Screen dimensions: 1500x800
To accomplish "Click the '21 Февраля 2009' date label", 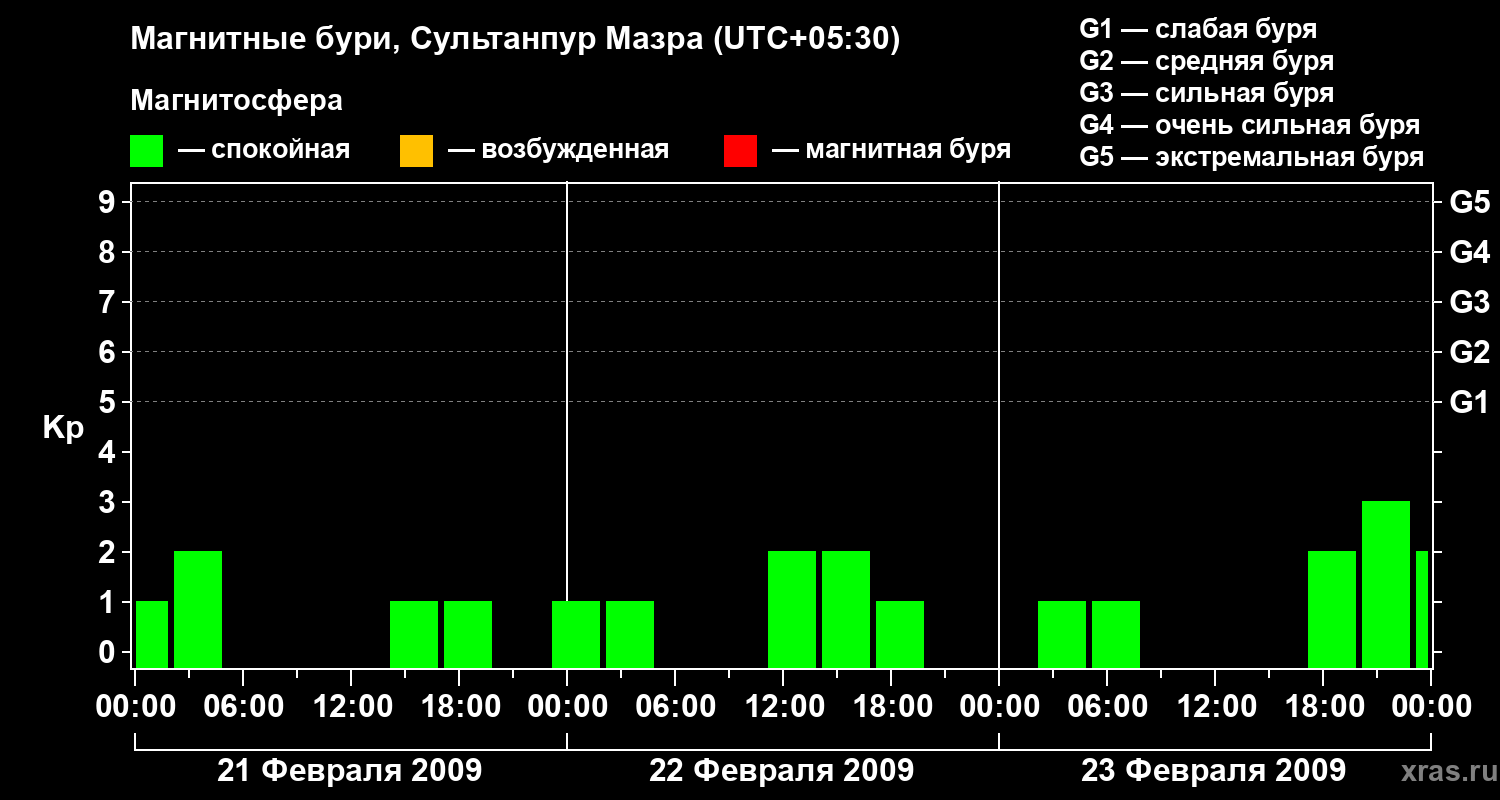I will click(x=350, y=771).
